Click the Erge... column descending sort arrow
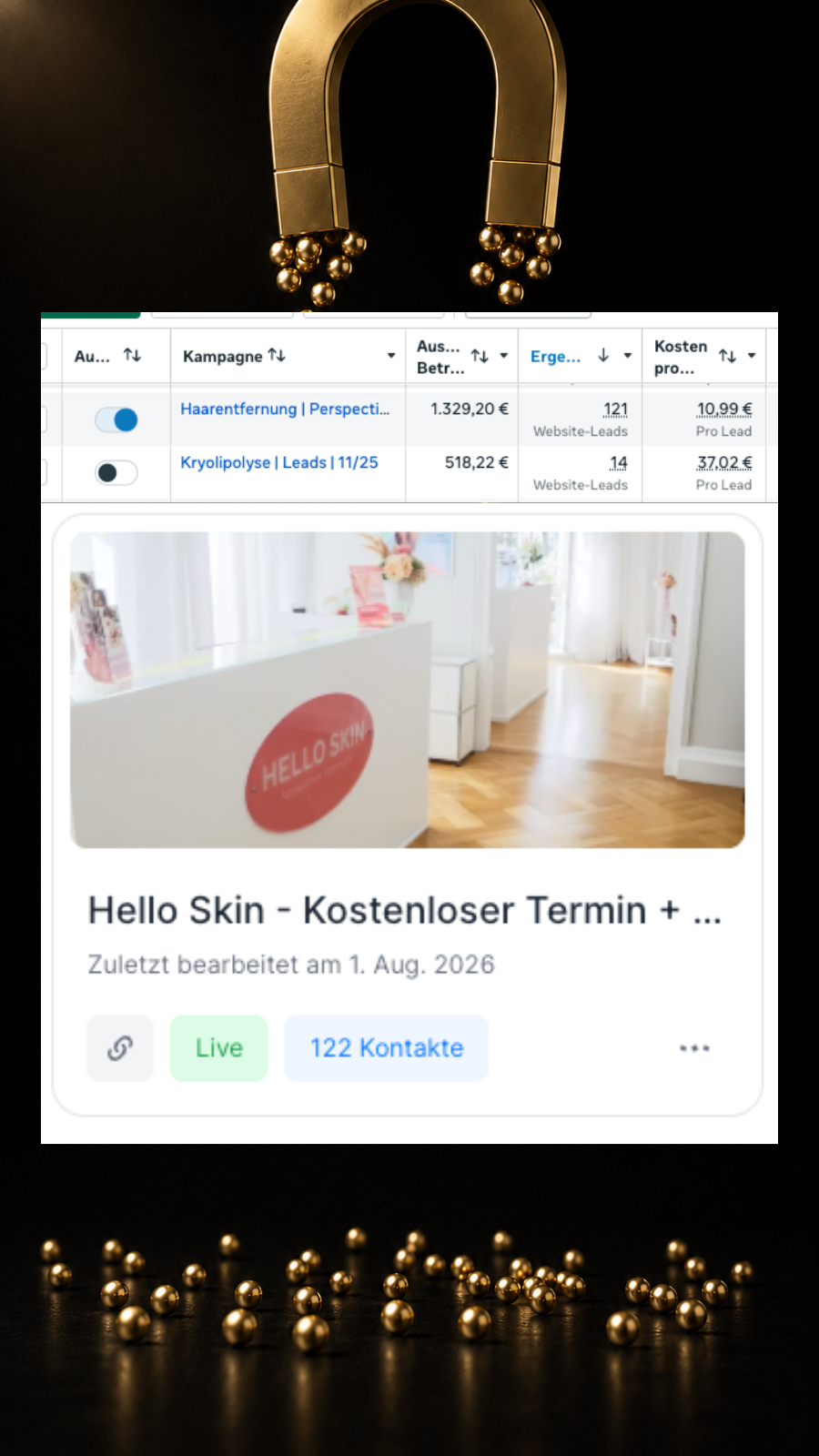Screen dimensions: 819x1456 tap(603, 355)
